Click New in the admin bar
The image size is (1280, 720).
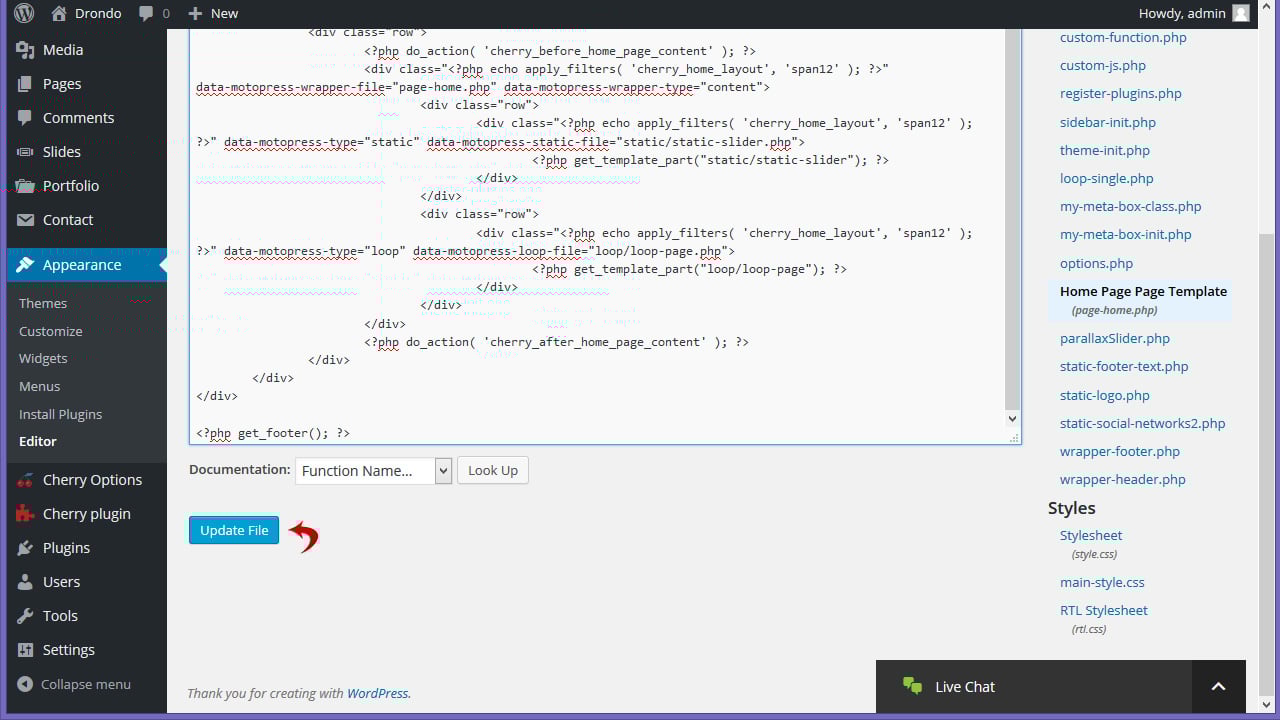point(224,13)
